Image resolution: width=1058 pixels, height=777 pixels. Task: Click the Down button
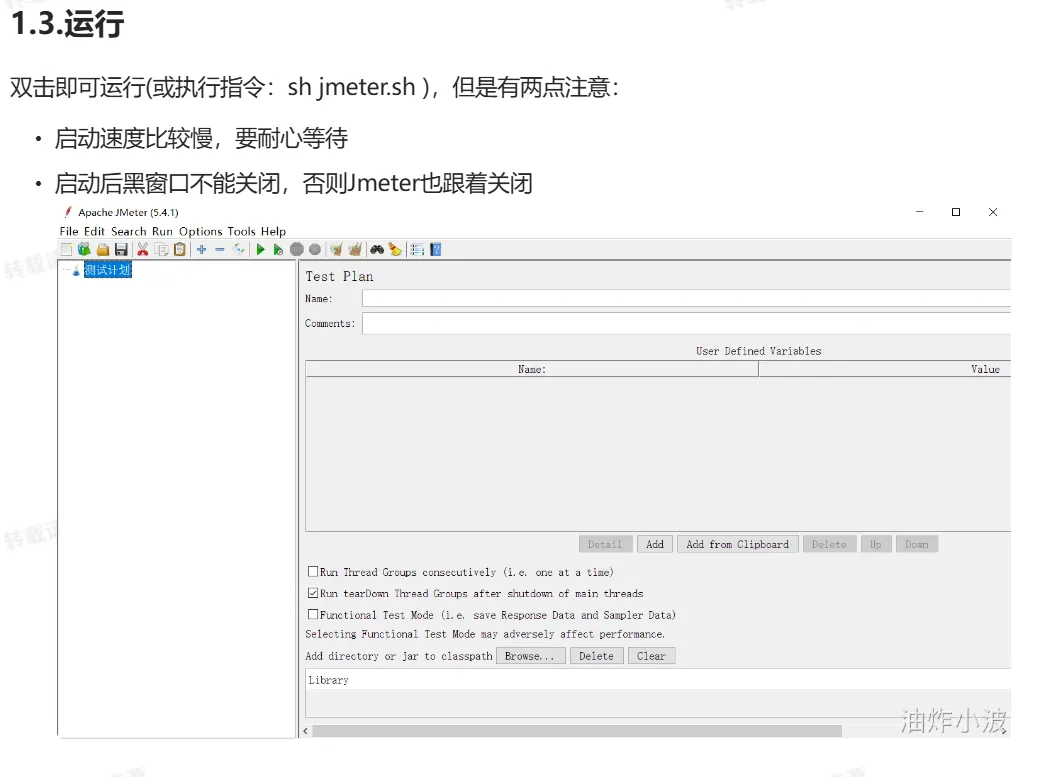(x=916, y=544)
